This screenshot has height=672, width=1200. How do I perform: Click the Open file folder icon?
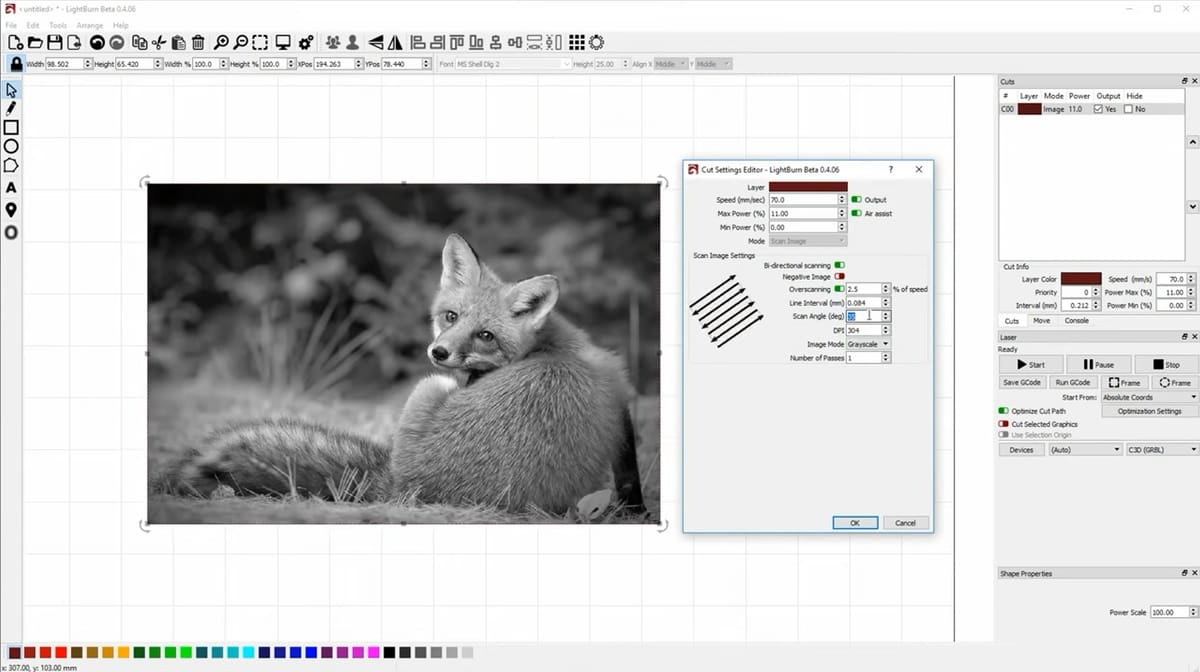coord(35,42)
